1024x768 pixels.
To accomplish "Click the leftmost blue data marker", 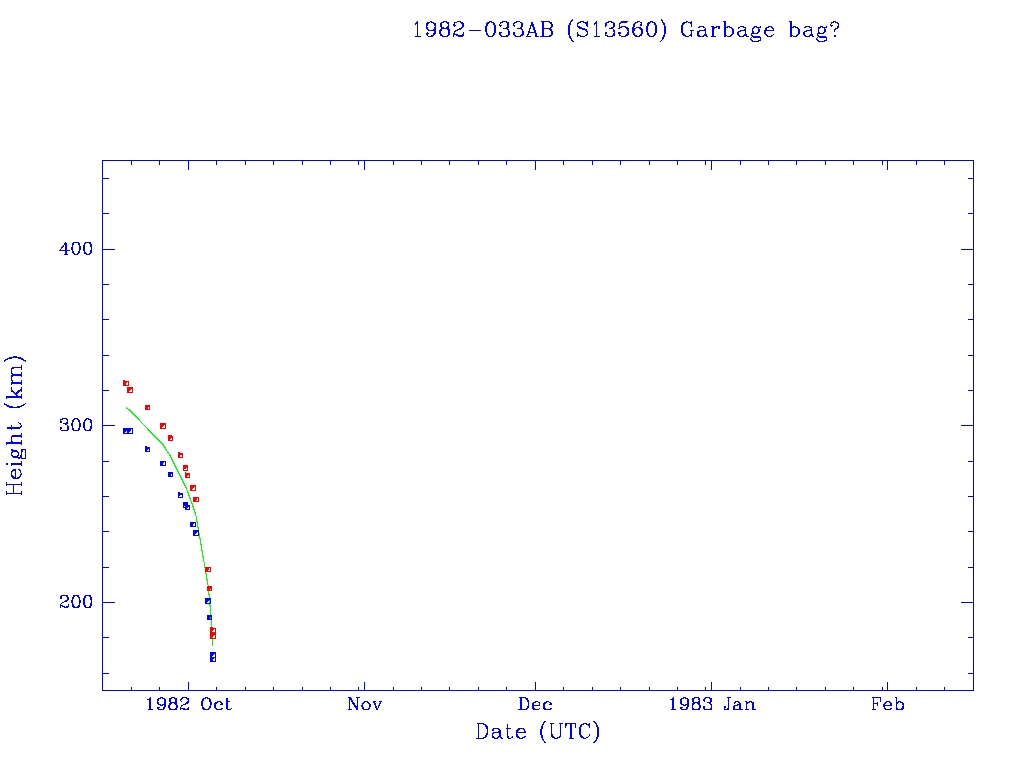I will pos(125,431).
